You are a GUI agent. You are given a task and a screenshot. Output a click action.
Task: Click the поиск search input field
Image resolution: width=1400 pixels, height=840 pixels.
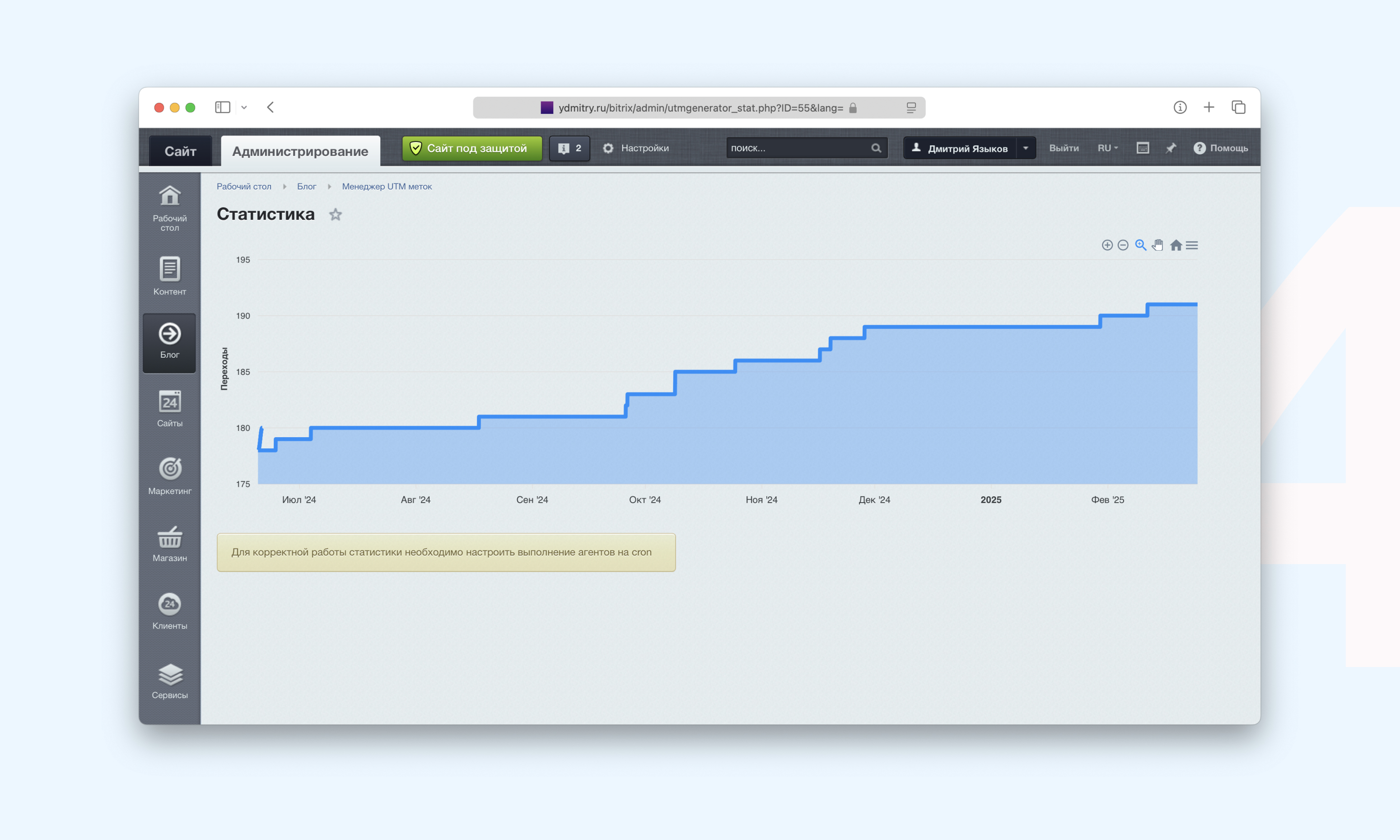click(798, 148)
